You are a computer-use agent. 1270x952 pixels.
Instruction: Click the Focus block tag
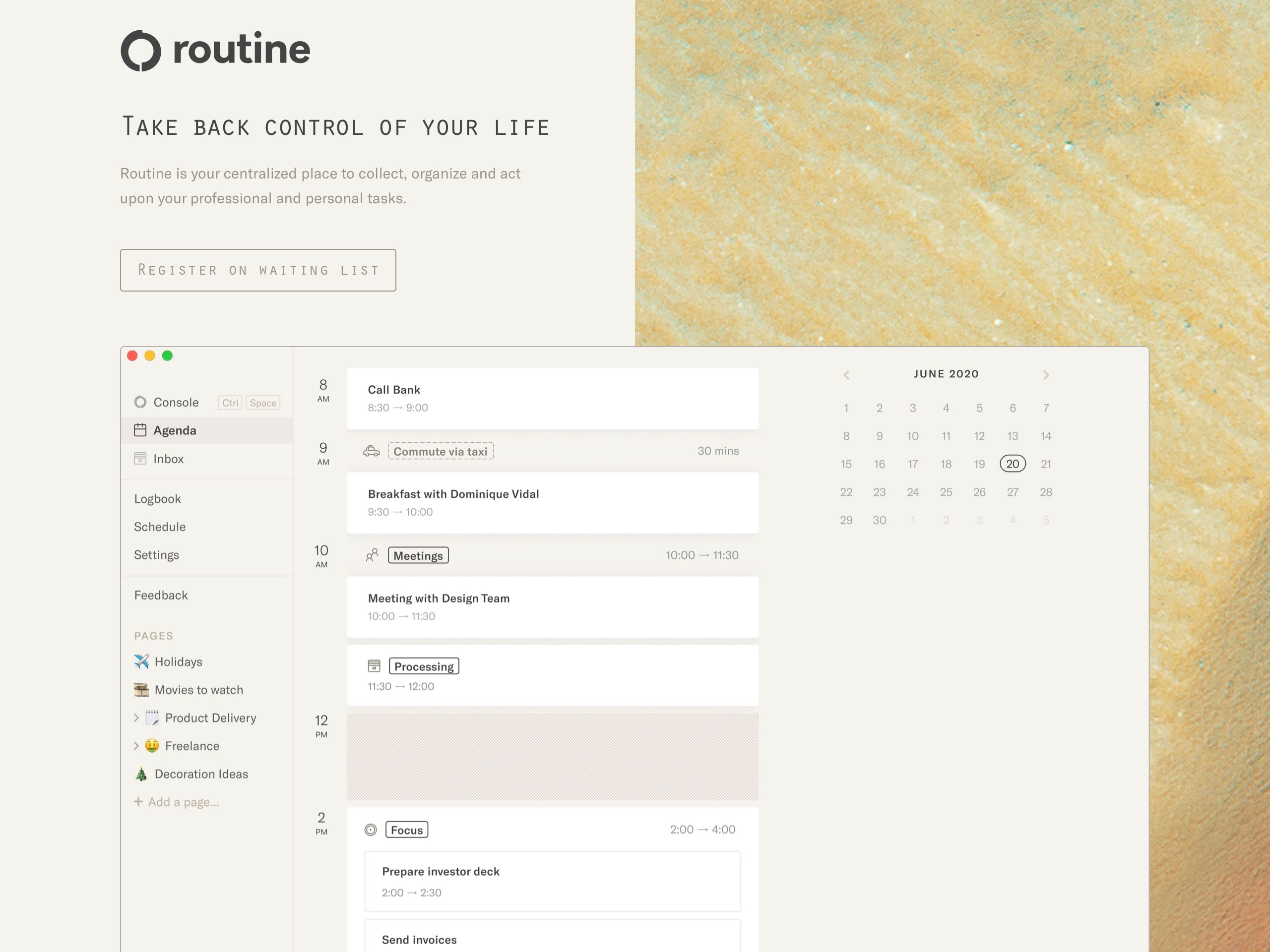coord(406,830)
